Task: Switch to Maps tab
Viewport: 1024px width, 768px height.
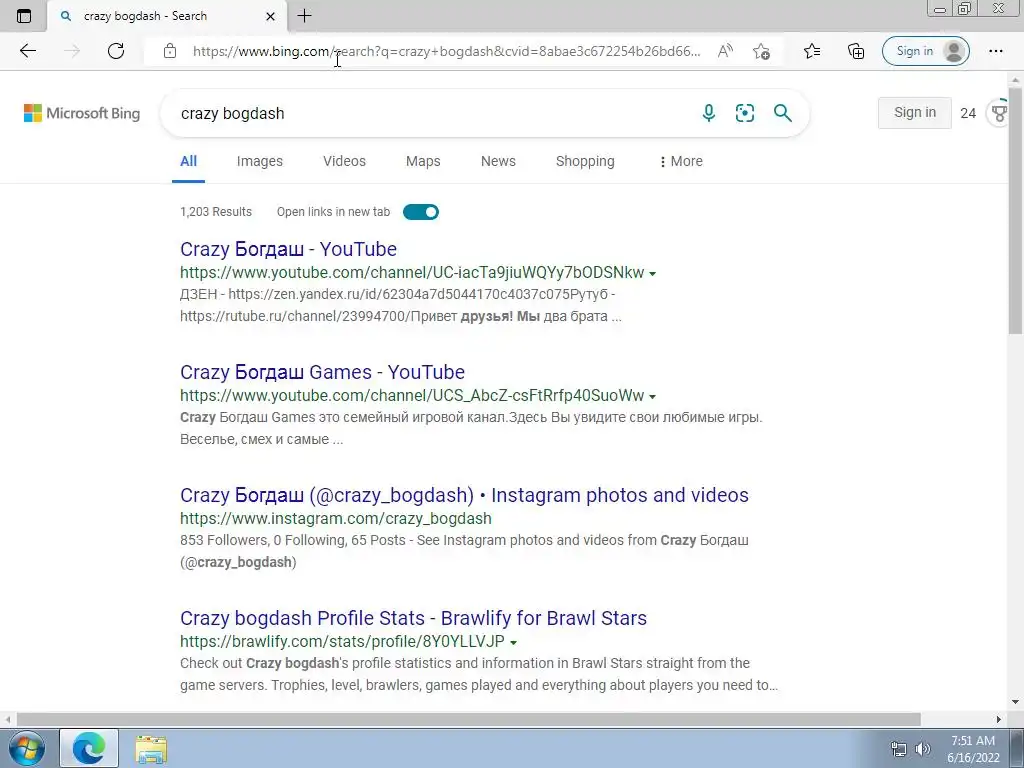Action: click(x=423, y=161)
